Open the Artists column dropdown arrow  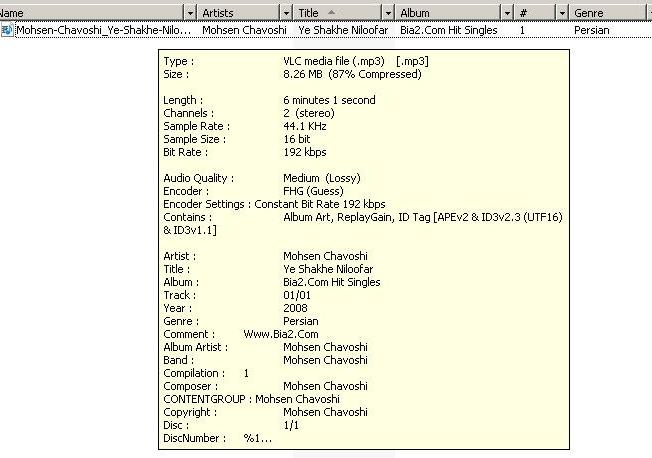(286, 13)
